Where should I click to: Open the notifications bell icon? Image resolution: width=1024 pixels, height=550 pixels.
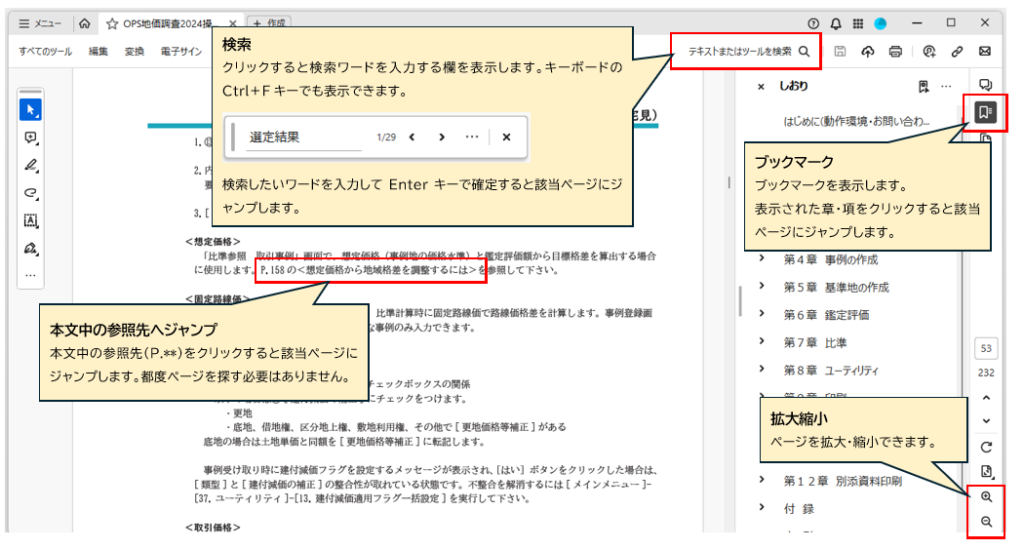pyautogui.click(x=835, y=23)
